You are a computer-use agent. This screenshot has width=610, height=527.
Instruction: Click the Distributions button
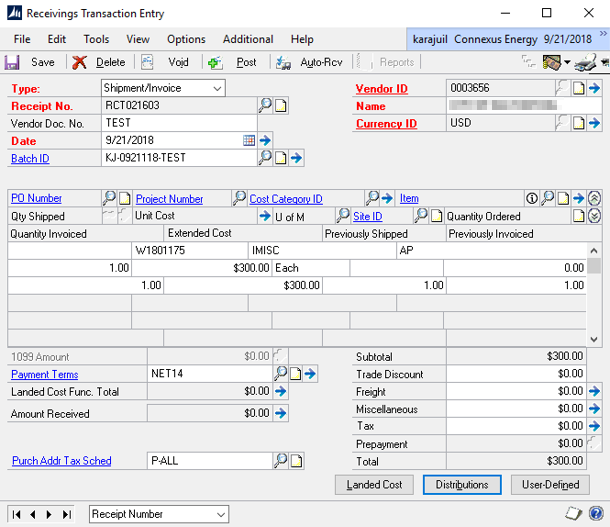tap(462, 485)
